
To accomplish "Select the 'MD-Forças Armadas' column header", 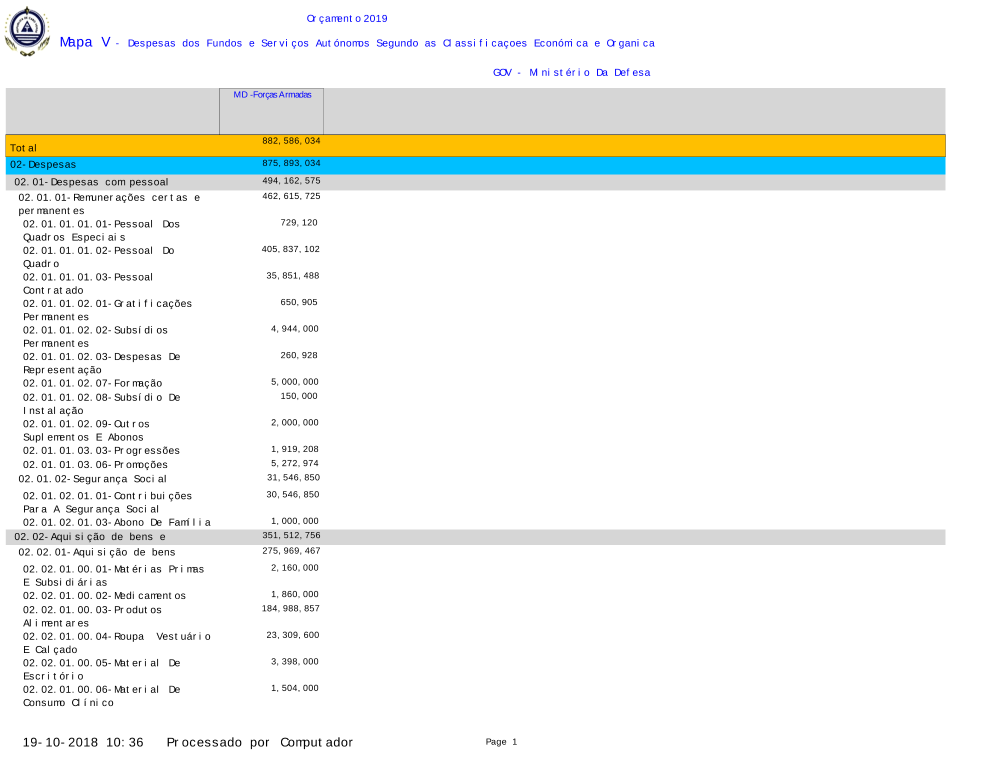I will pyautogui.click(x=272, y=95).
